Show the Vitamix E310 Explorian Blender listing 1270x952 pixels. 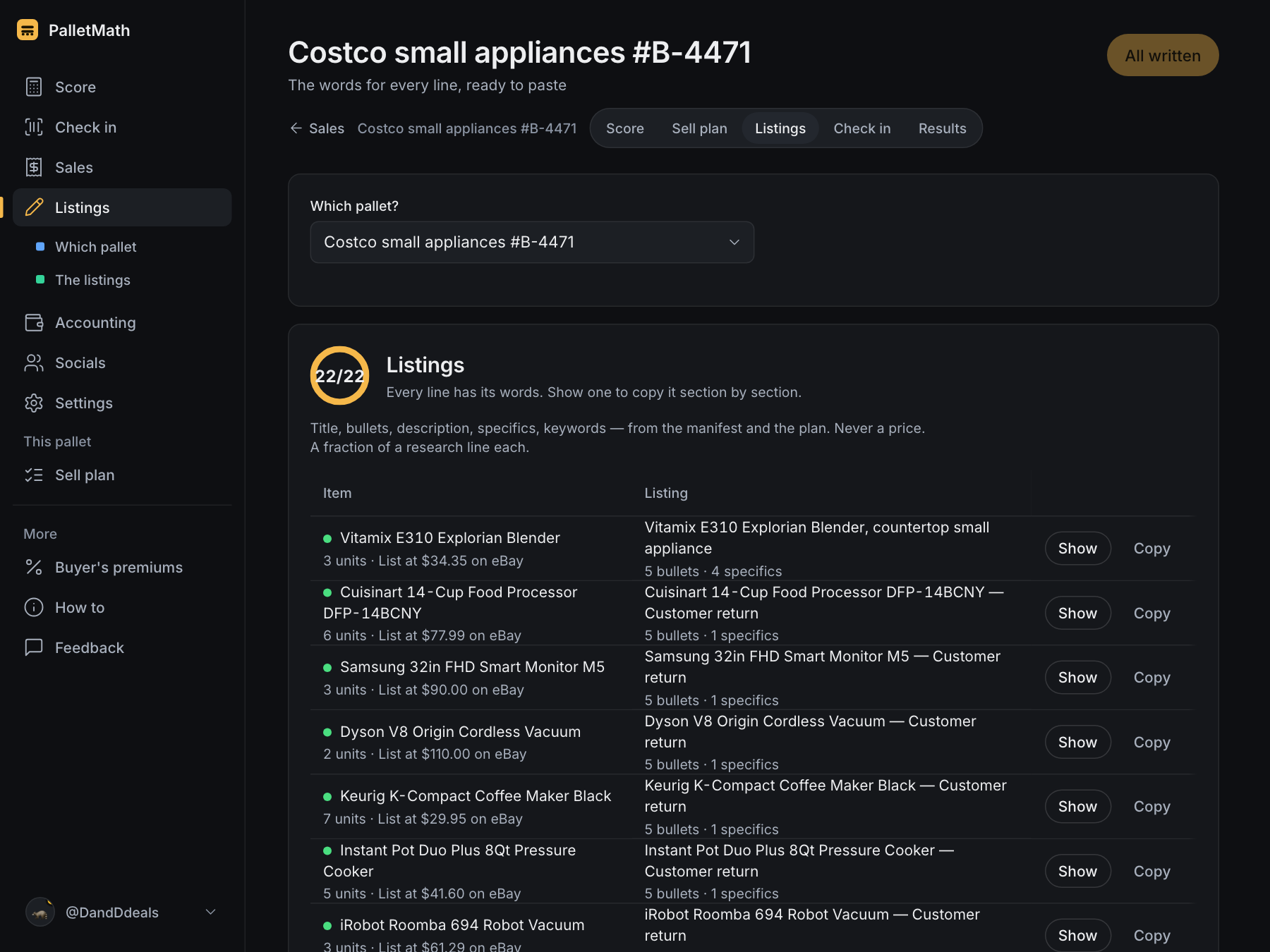click(1077, 548)
